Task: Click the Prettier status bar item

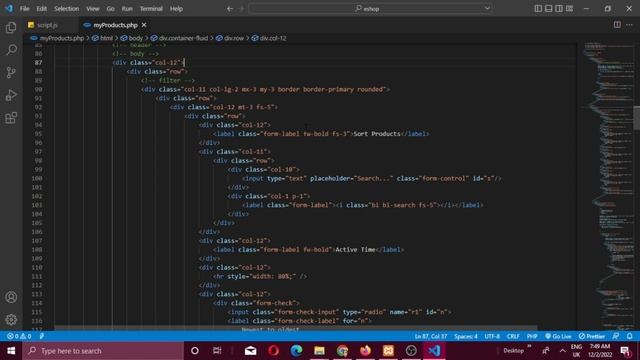Action: (591, 336)
